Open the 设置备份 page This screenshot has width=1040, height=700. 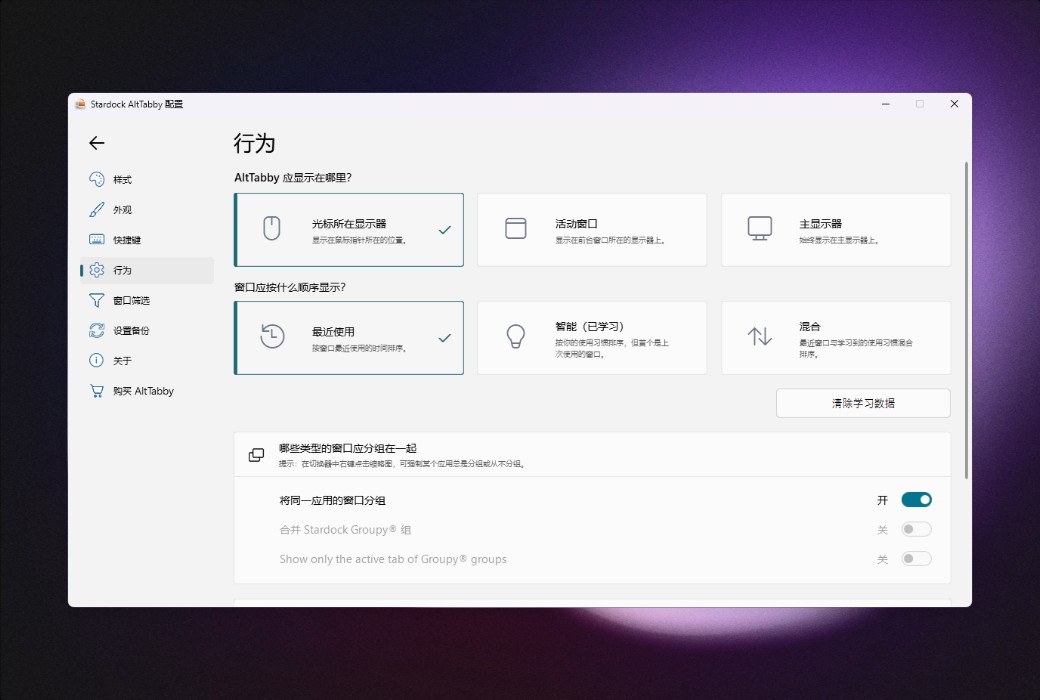(147, 330)
